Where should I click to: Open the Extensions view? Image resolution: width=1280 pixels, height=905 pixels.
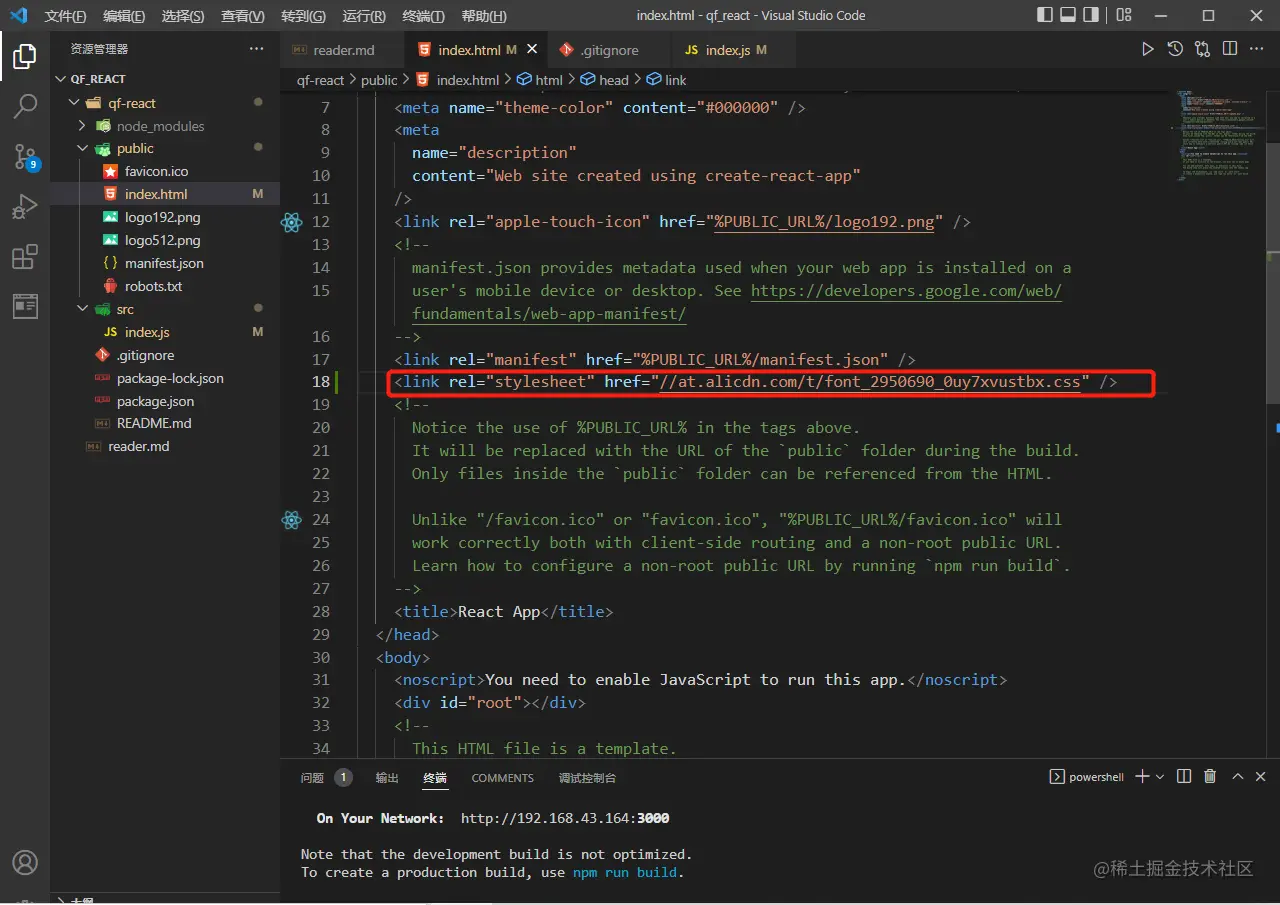[25, 256]
